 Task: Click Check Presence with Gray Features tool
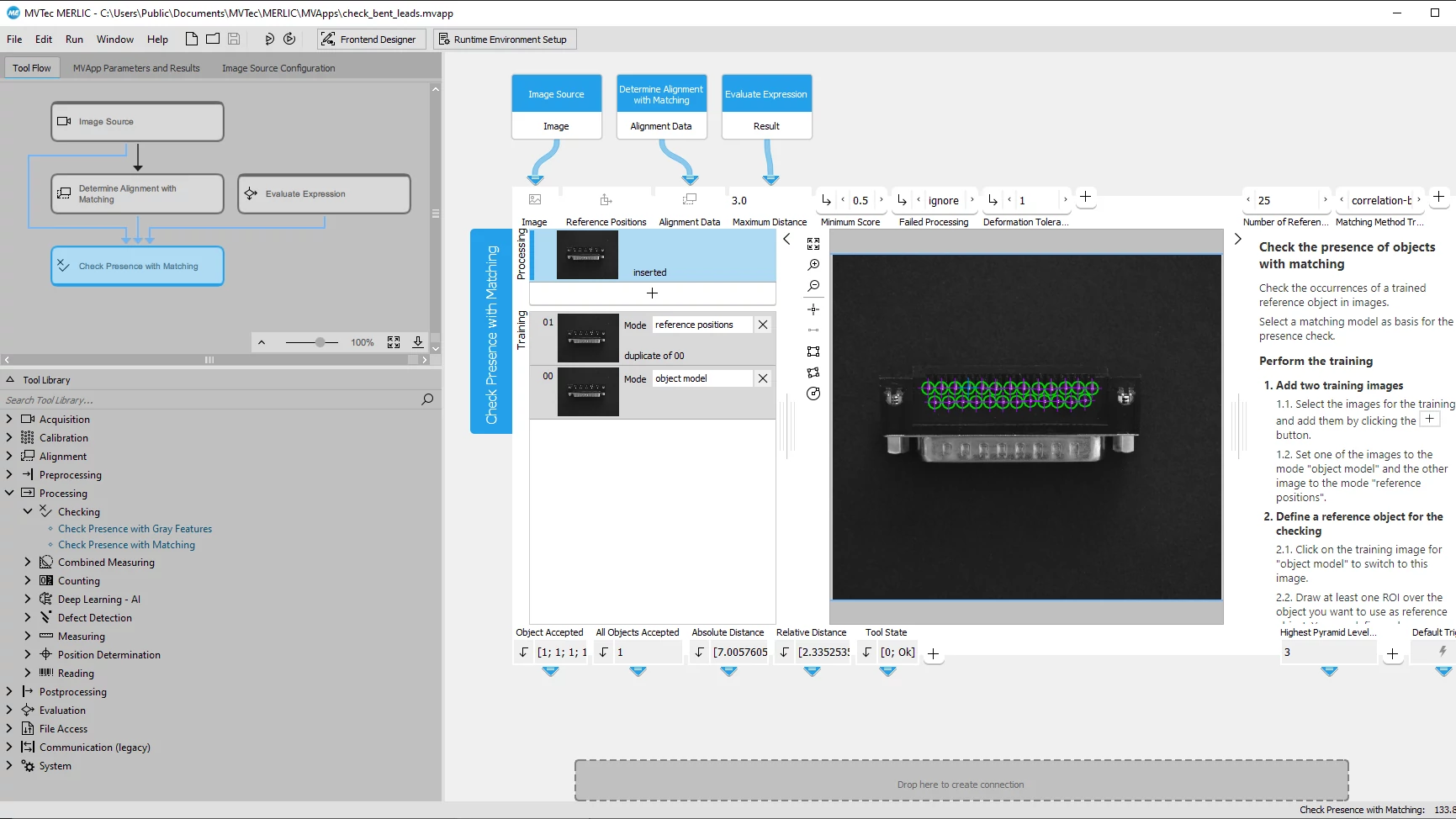[135, 529]
